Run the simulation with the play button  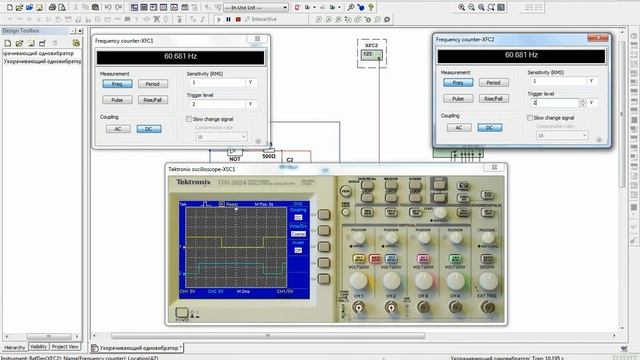pyautogui.click(x=219, y=19)
